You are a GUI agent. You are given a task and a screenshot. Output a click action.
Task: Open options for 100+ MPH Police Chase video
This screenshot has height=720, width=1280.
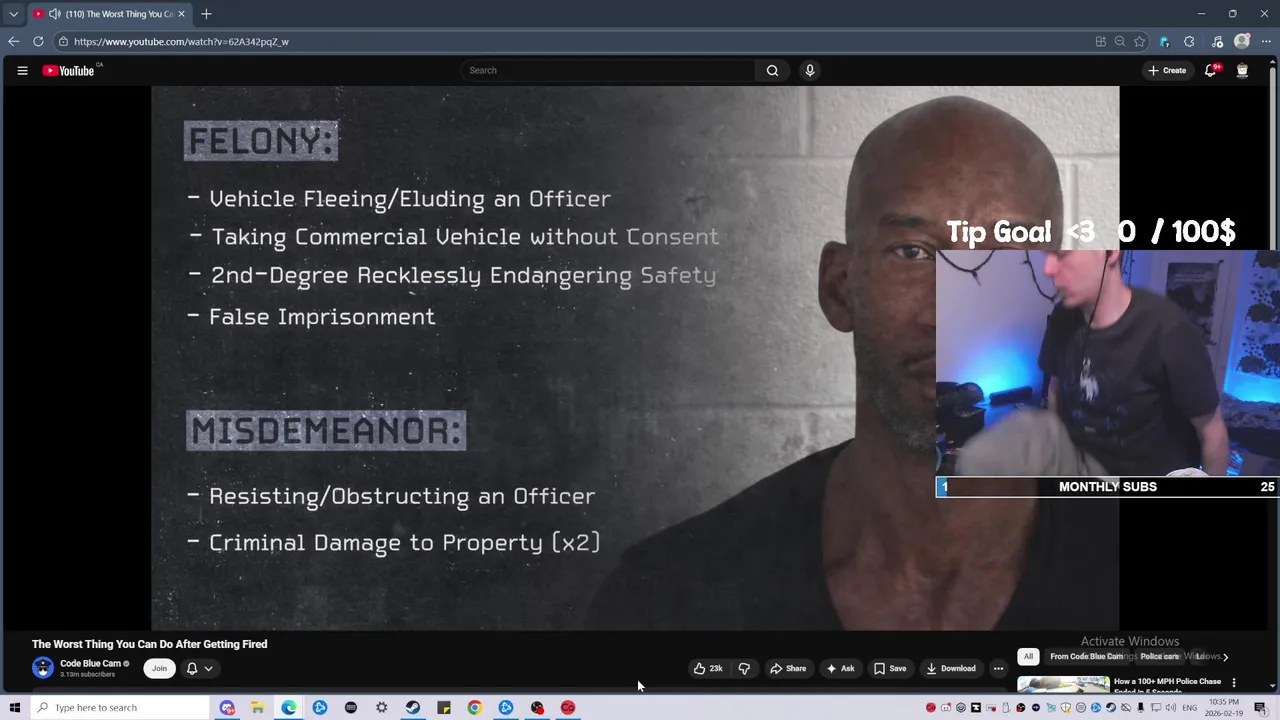point(1234,683)
